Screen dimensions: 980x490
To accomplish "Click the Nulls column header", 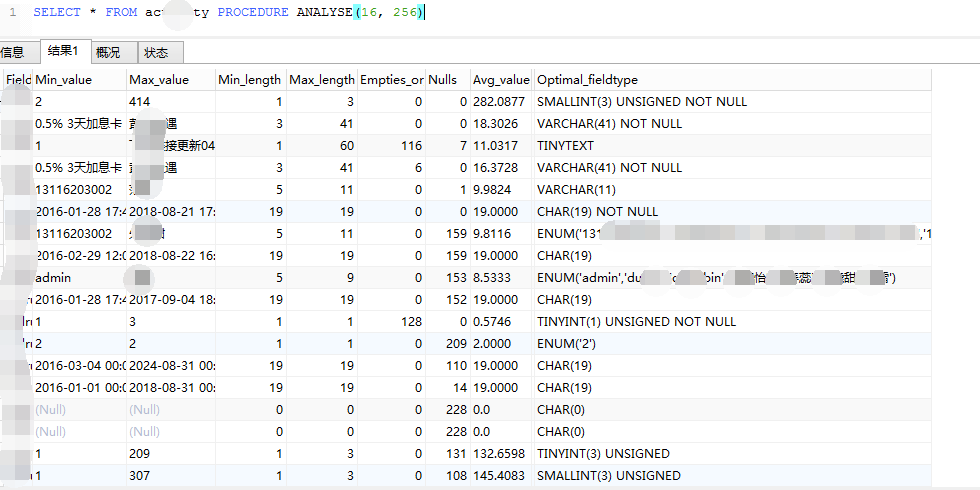I will [x=448, y=80].
